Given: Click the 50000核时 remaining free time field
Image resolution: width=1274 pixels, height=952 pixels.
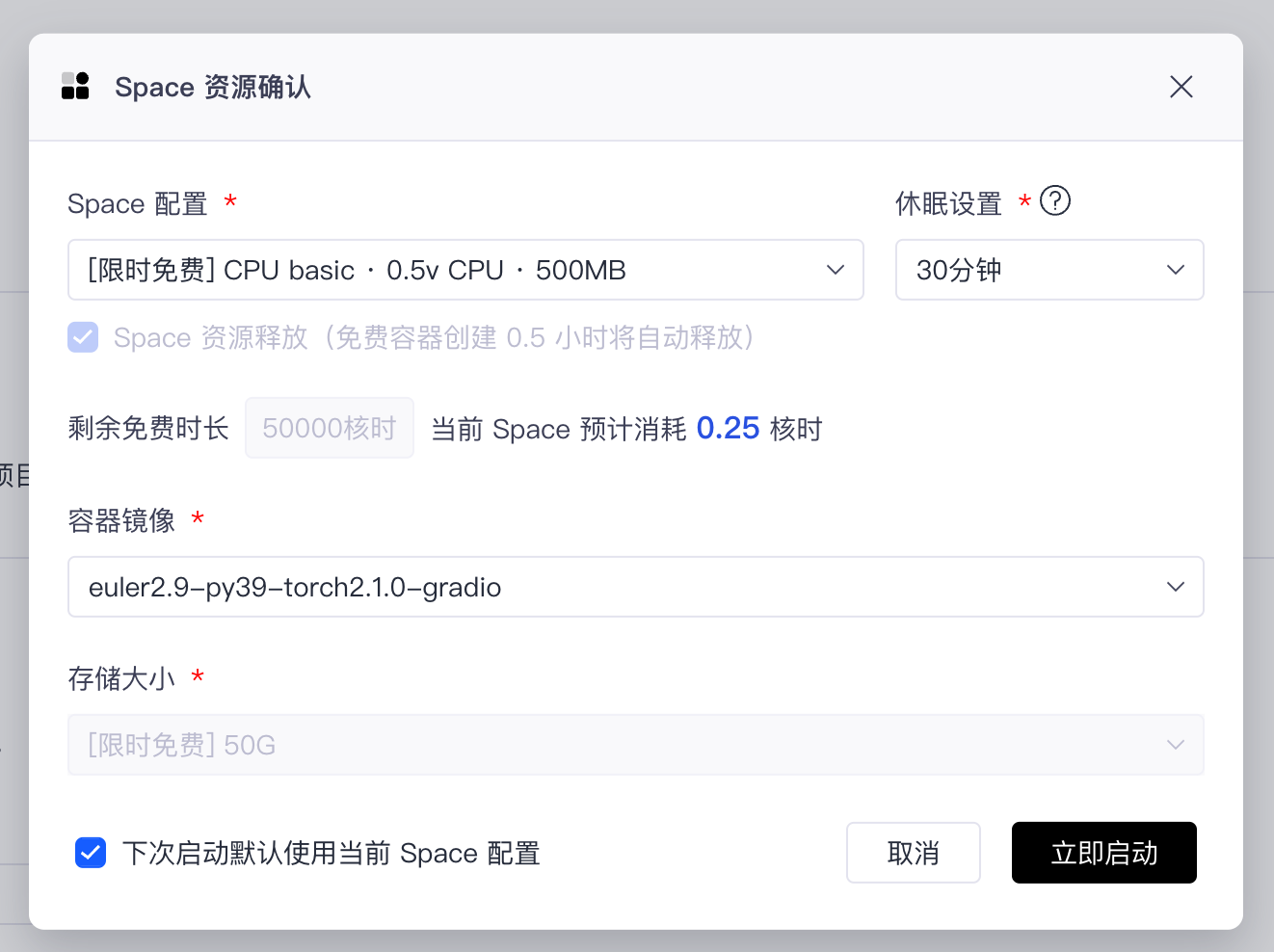Looking at the screenshot, I should [330, 428].
